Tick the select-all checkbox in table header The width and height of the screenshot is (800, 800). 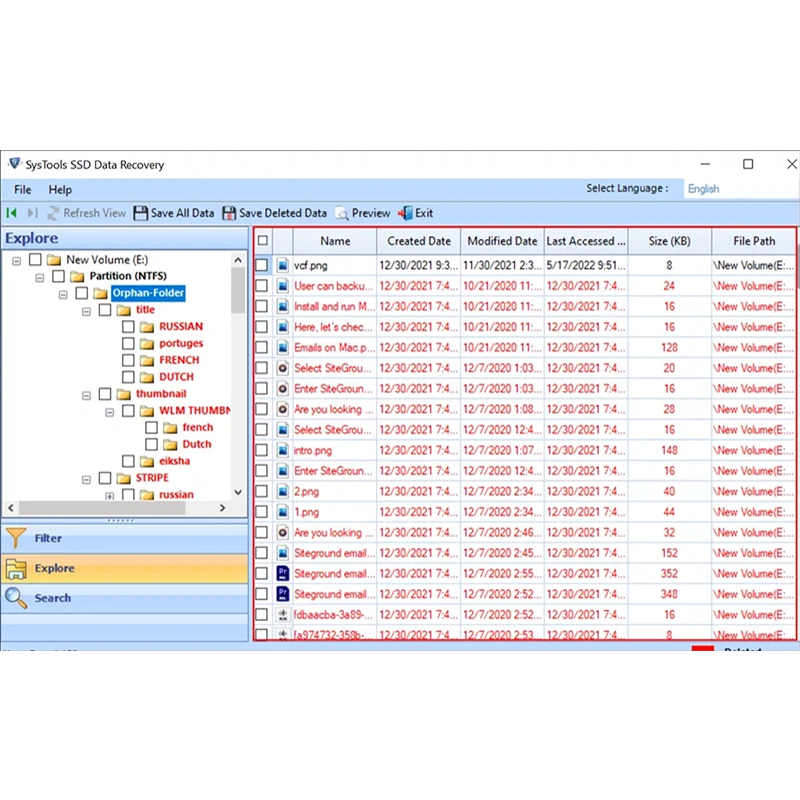263,240
